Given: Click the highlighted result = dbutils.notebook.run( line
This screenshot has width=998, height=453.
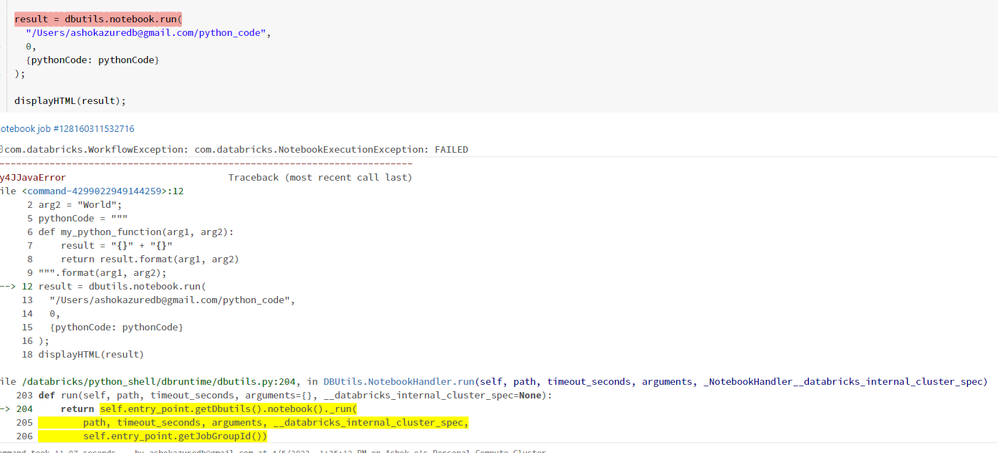Looking at the screenshot, I should click(98, 19).
